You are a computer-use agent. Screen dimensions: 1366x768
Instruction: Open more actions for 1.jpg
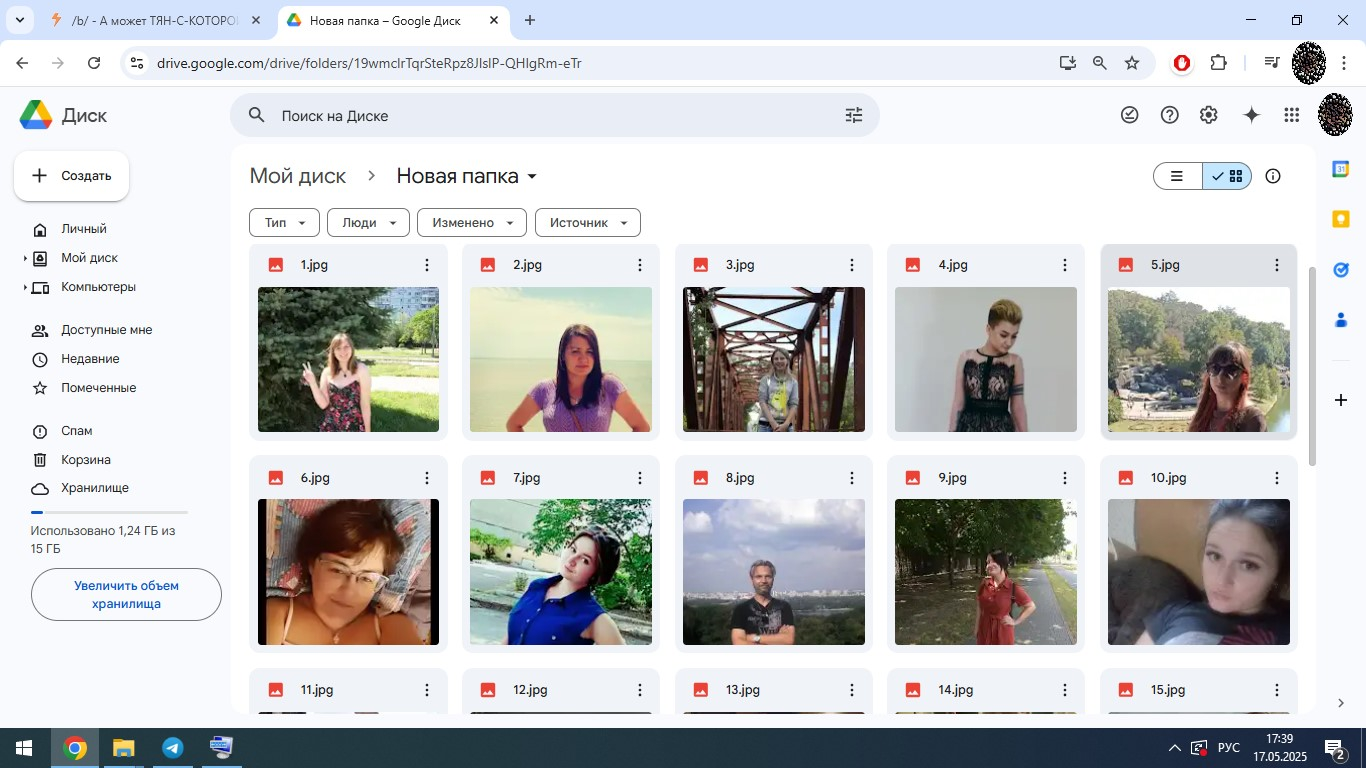[x=427, y=265]
